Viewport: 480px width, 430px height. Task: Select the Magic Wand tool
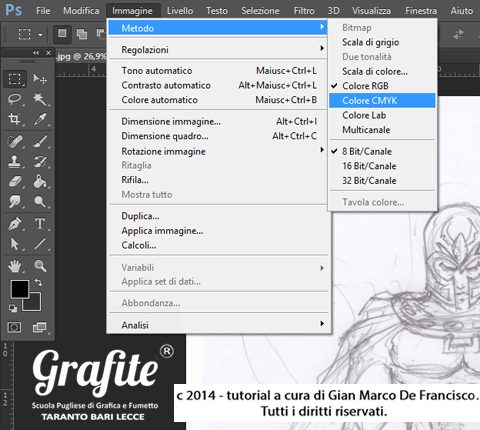(x=40, y=99)
